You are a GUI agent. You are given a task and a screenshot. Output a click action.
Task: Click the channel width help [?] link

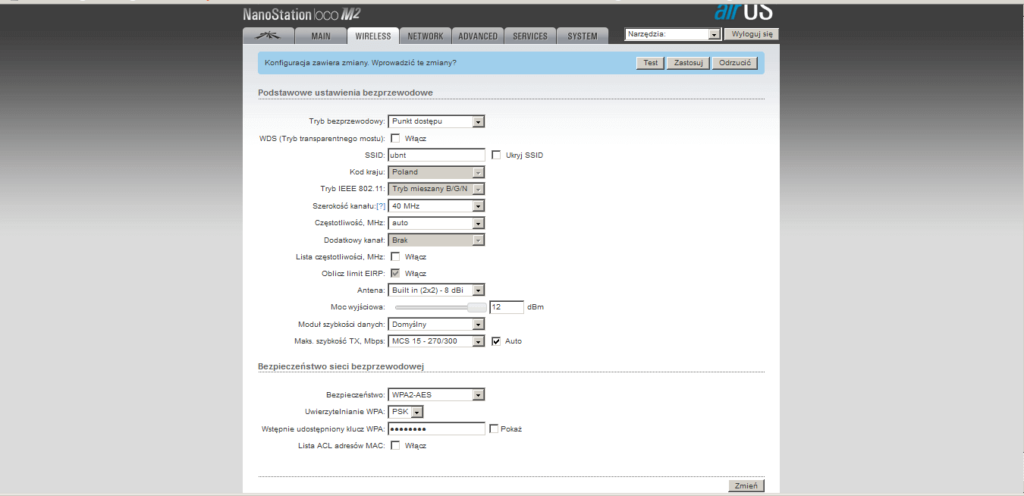380,206
